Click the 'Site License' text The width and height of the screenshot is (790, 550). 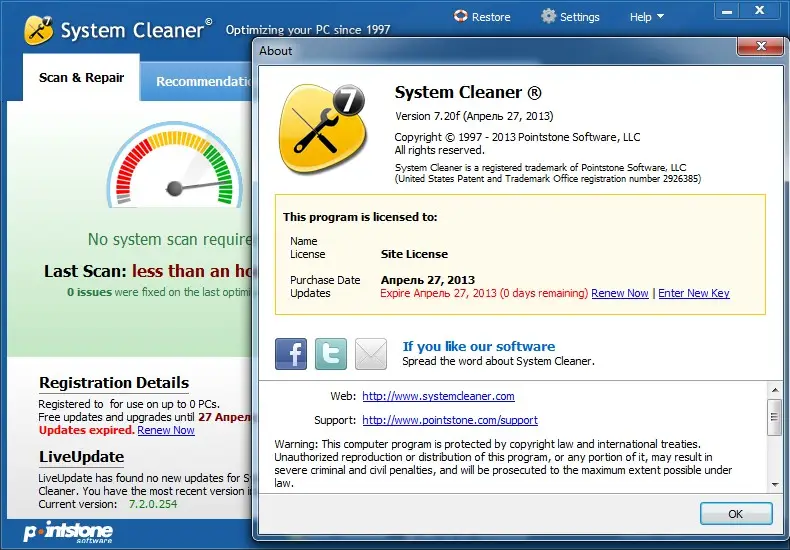tap(414, 254)
